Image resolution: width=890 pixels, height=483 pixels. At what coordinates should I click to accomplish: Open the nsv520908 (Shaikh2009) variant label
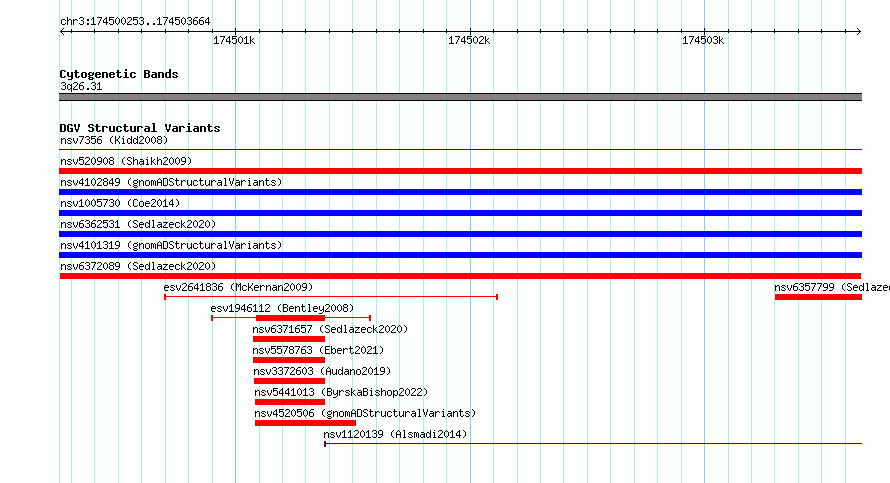pos(126,161)
